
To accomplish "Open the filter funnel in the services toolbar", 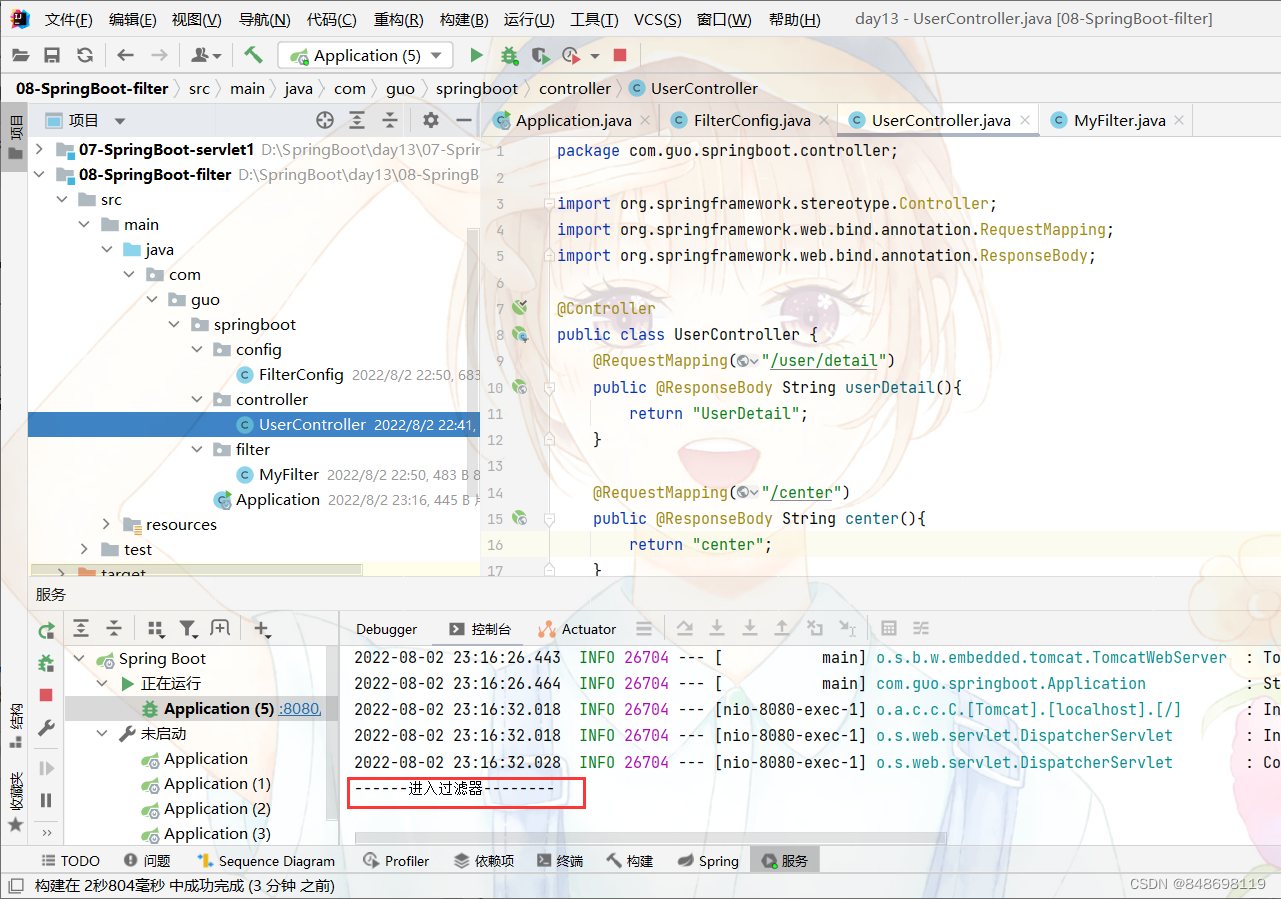I will click(x=188, y=628).
